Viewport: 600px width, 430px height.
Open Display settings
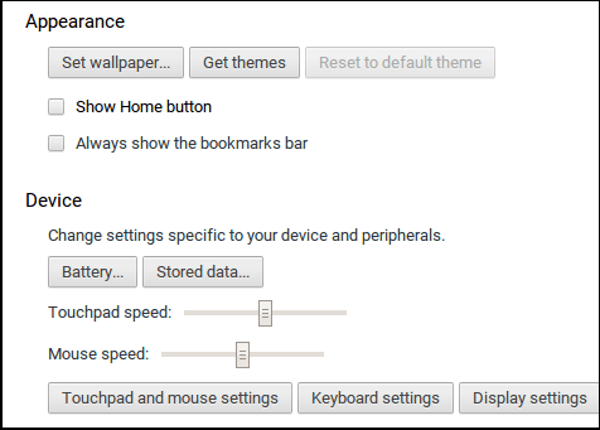pyautogui.click(x=529, y=398)
